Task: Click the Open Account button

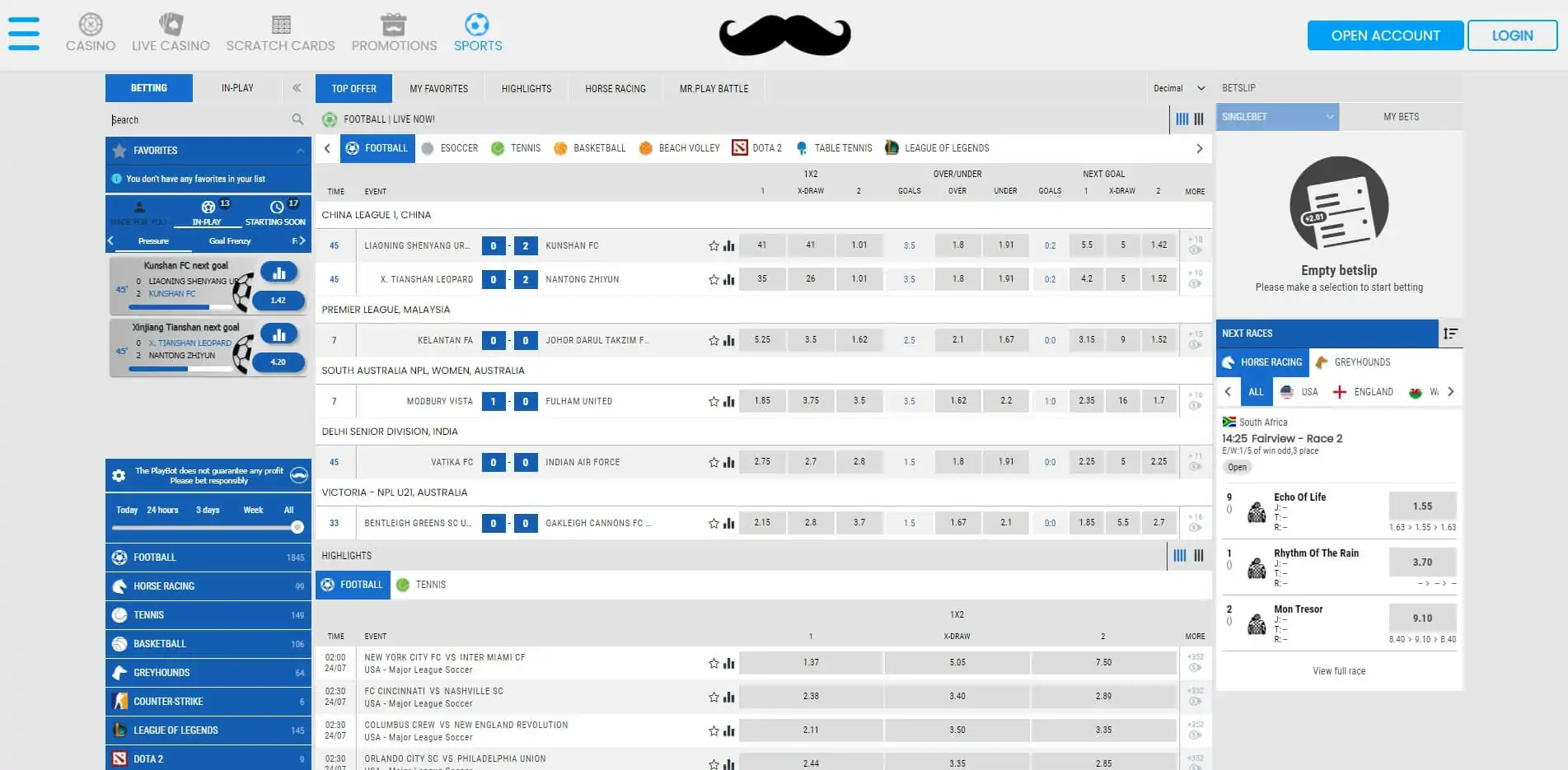Action: 1384,35
